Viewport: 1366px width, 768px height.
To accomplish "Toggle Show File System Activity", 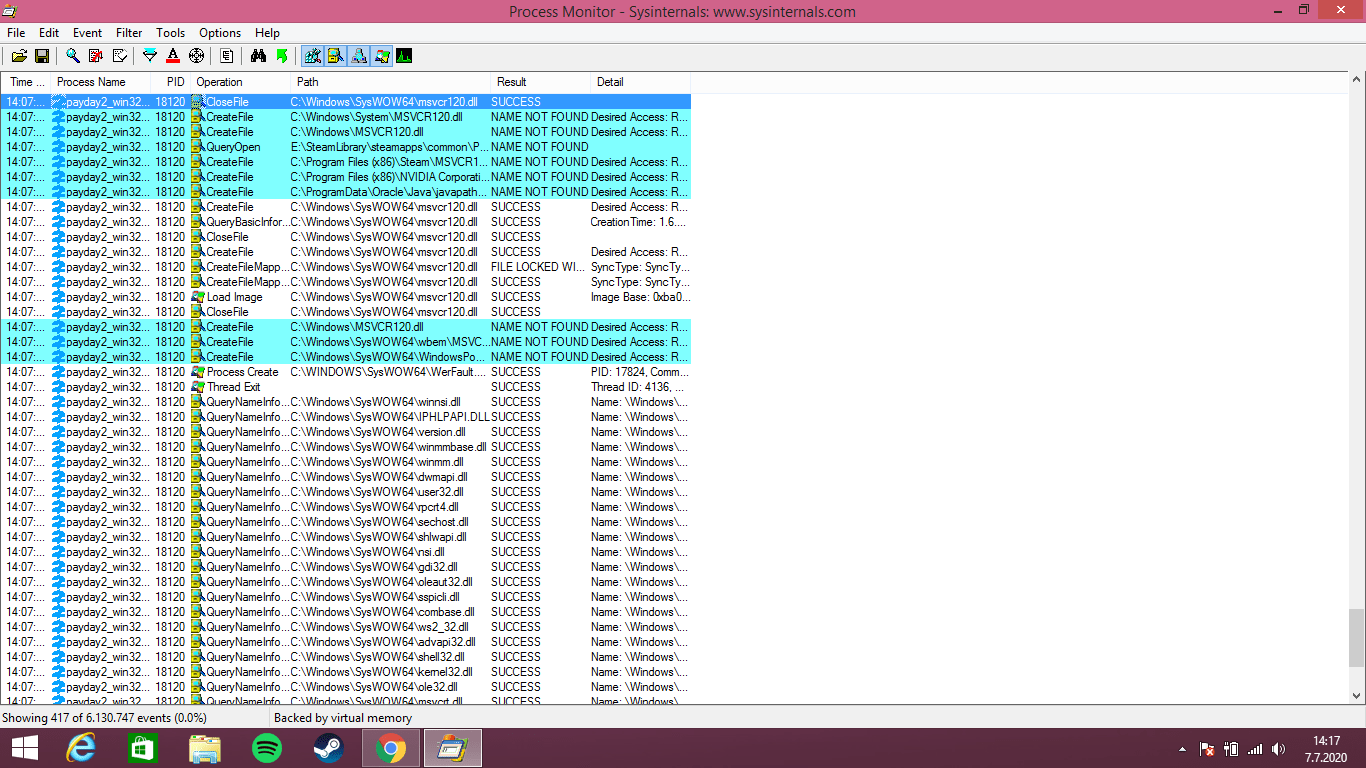I will point(335,56).
